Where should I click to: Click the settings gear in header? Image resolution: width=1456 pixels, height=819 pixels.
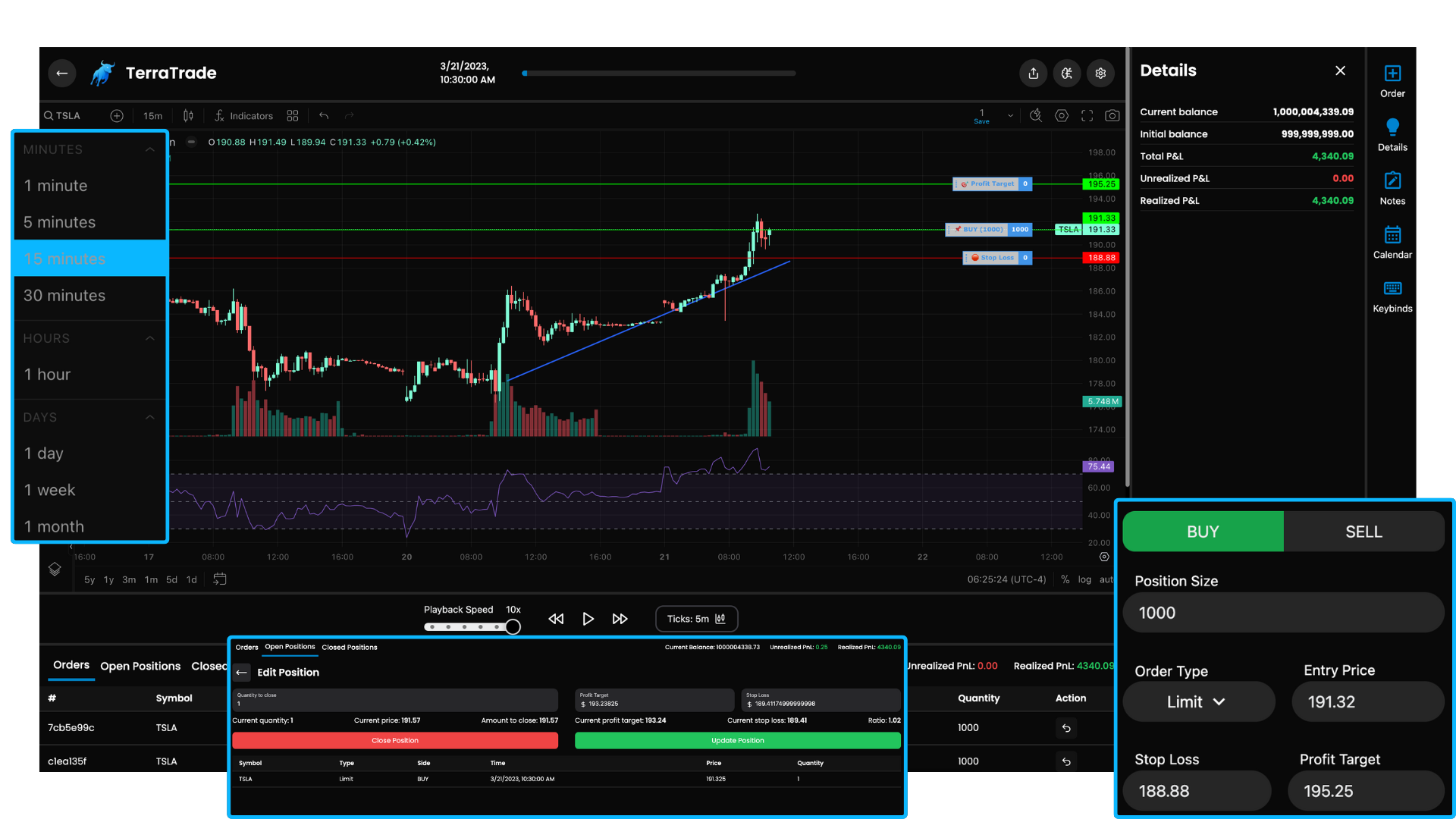point(1100,74)
